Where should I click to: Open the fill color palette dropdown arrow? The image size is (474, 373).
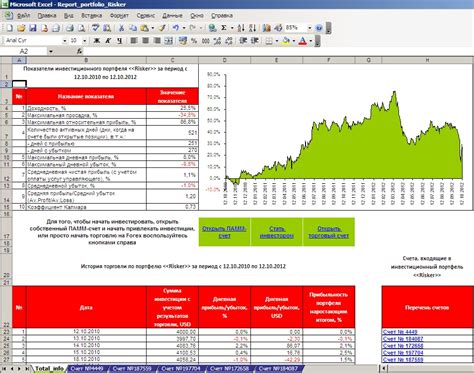pos(294,41)
